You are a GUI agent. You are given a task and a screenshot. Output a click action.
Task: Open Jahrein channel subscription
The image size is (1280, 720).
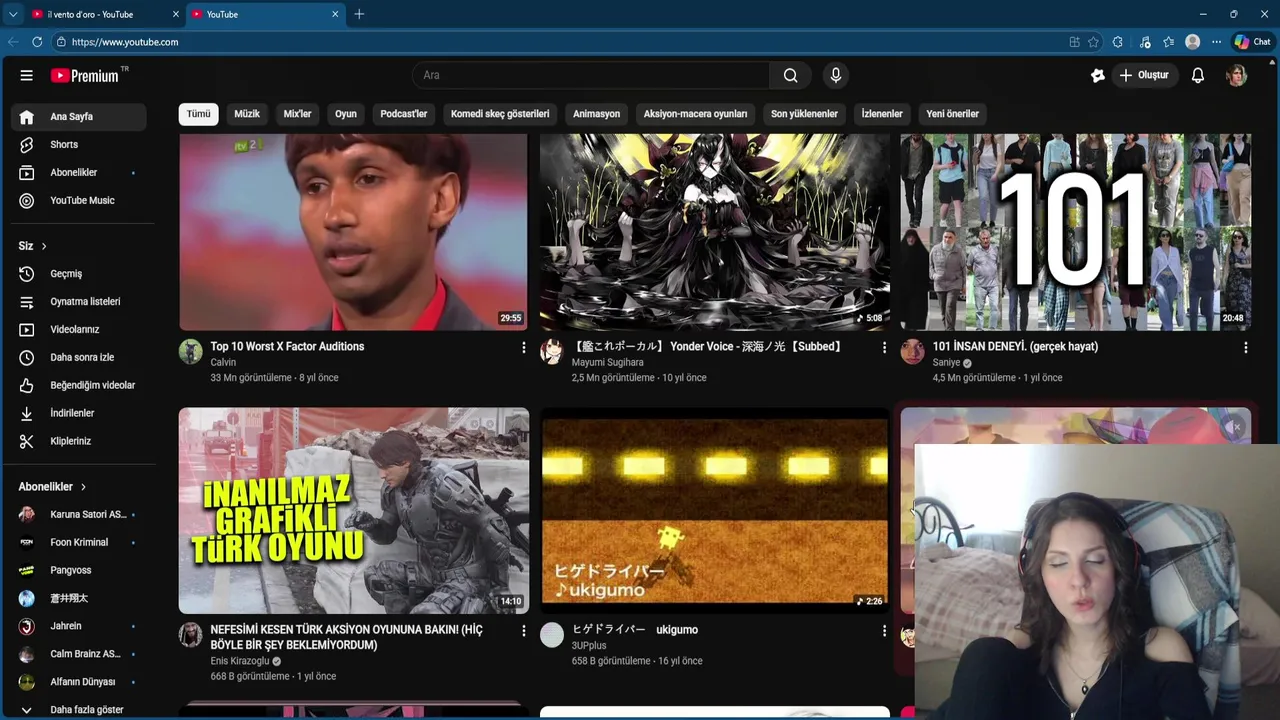pyautogui.click(x=79, y=626)
